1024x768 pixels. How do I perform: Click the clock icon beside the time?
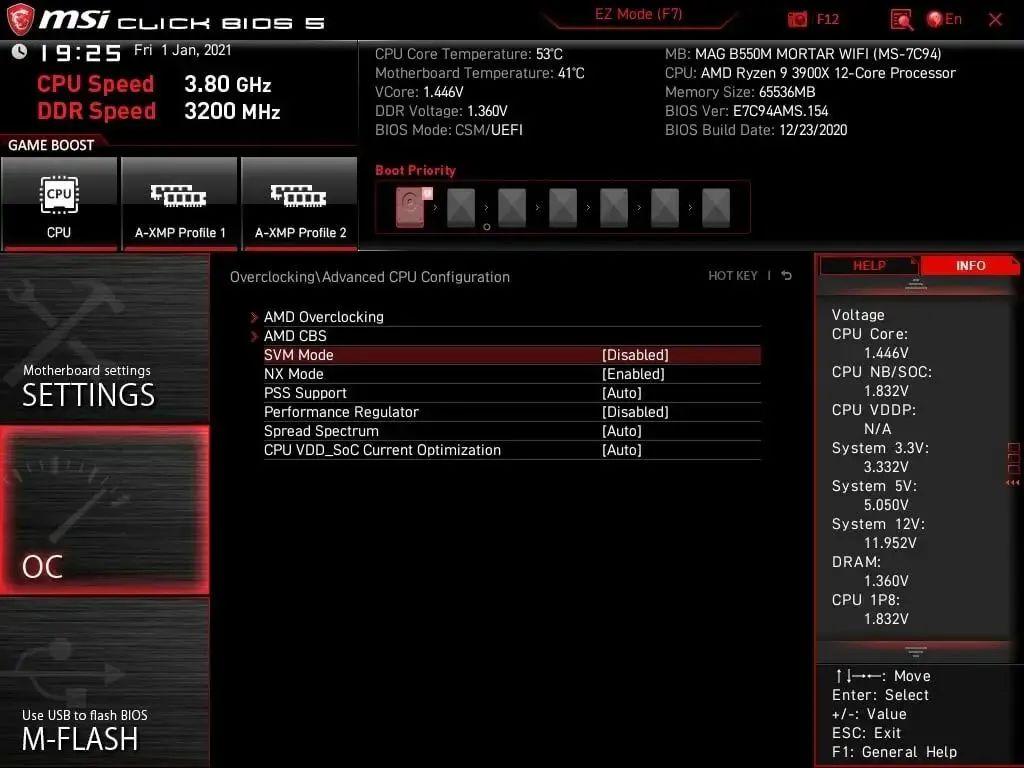pyautogui.click(x=19, y=51)
